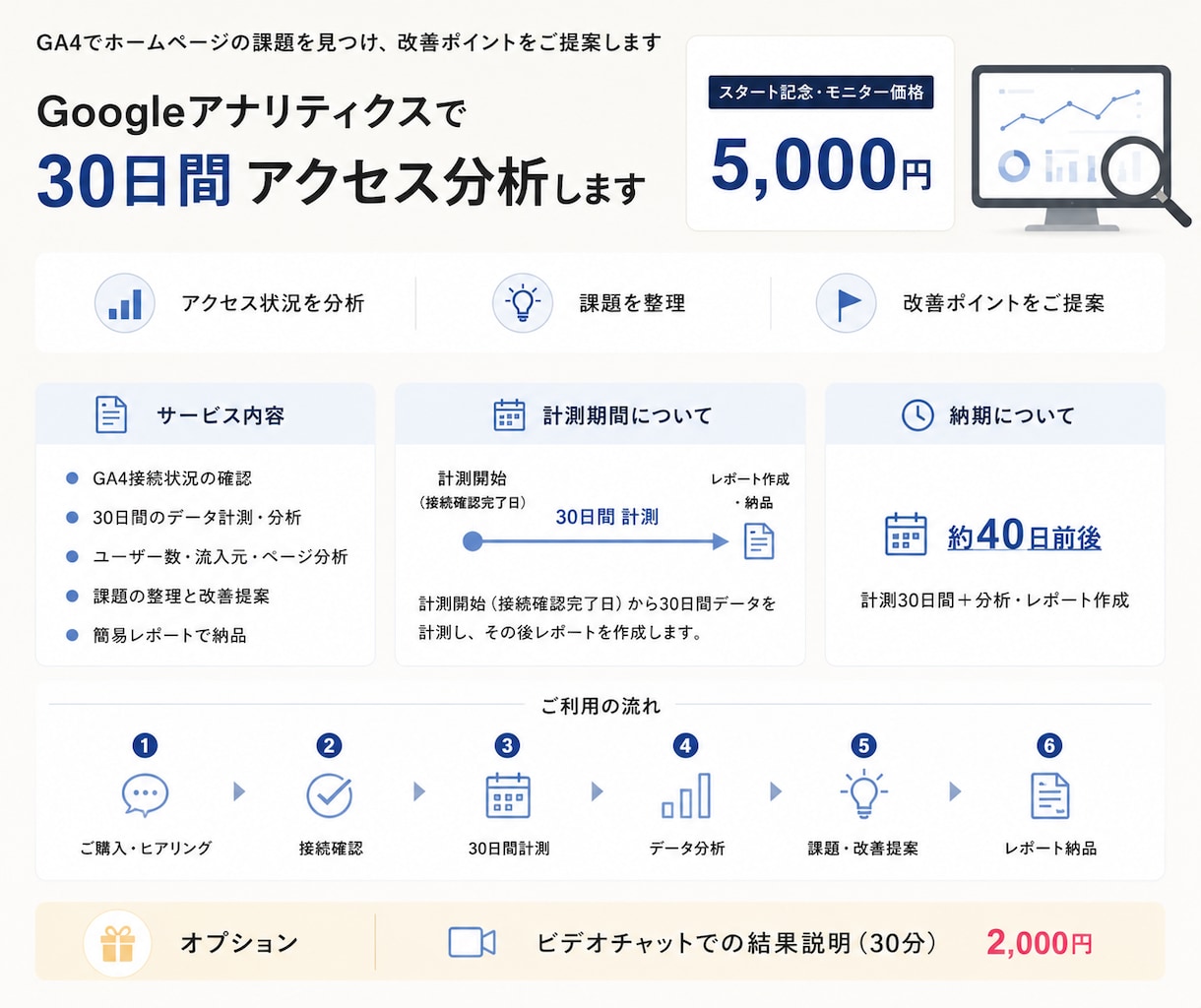
Task: Click the lightbulb icon above 課題・改善提案
Action: 863,793
